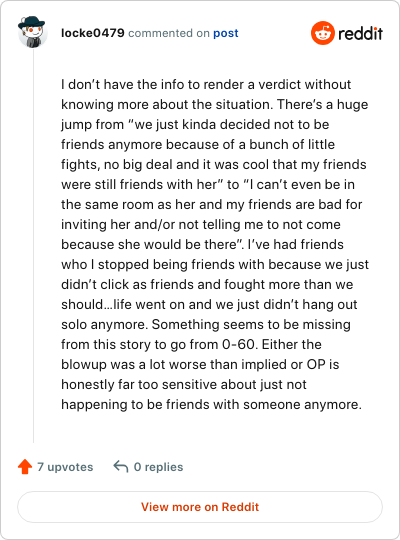Click the reply arrow icon
The image size is (400, 540).
coord(121,467)
